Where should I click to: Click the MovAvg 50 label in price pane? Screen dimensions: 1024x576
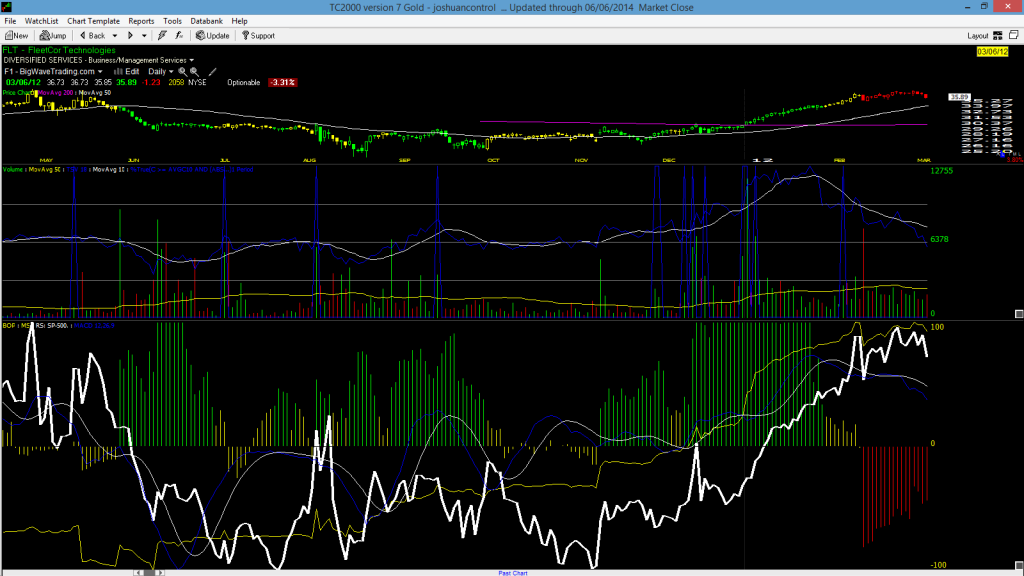coord(95,93)
